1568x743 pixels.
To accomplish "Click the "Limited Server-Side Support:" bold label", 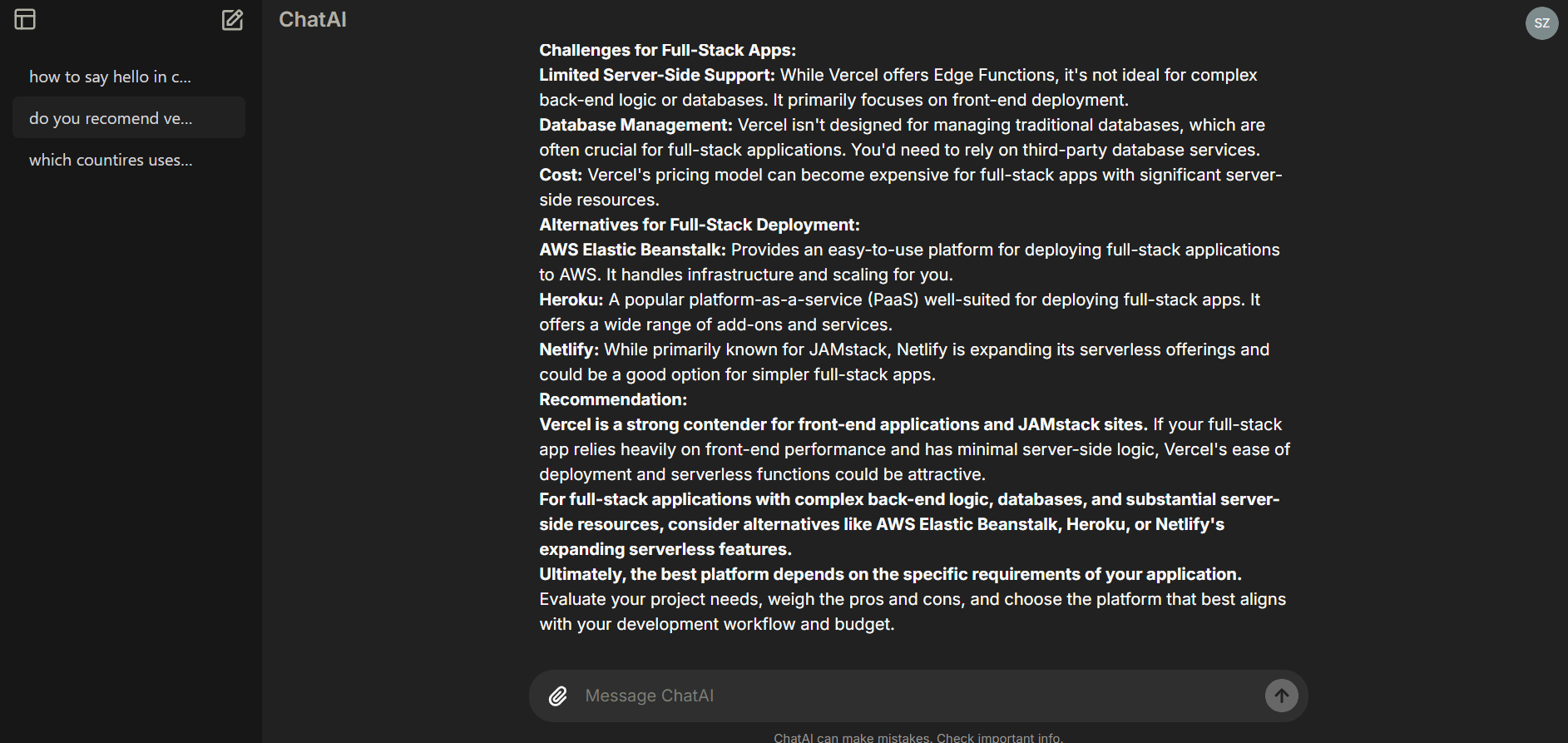I will pos(656,75).
